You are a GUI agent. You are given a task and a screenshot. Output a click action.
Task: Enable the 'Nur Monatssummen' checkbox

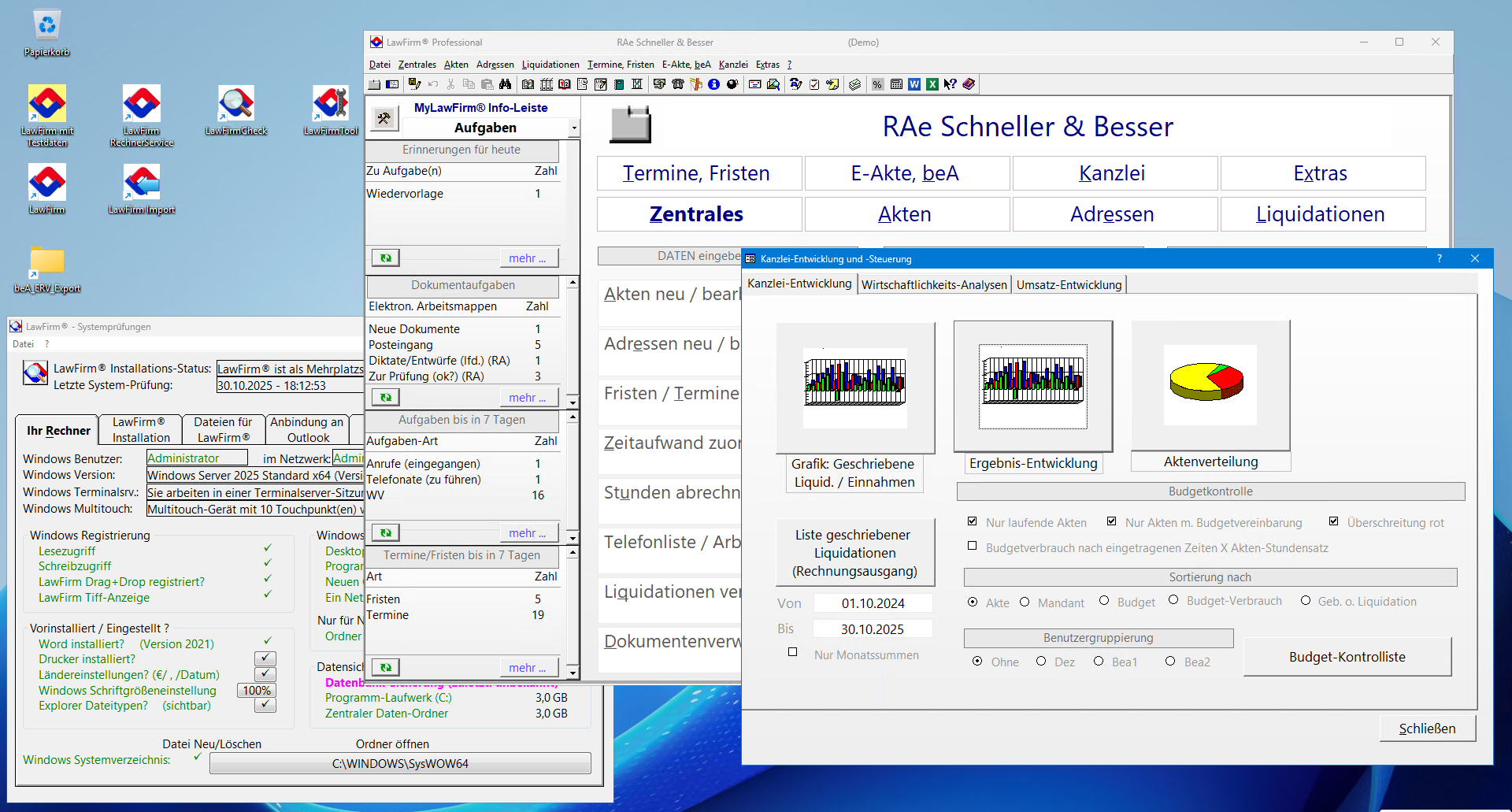793,652
